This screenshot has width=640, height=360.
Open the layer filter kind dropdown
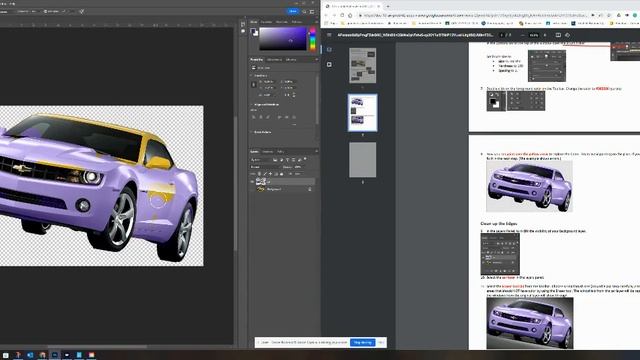click(x=261, y=160)
